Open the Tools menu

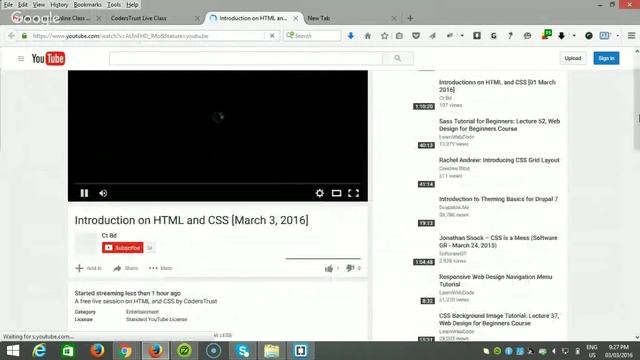tap(114, 5)
